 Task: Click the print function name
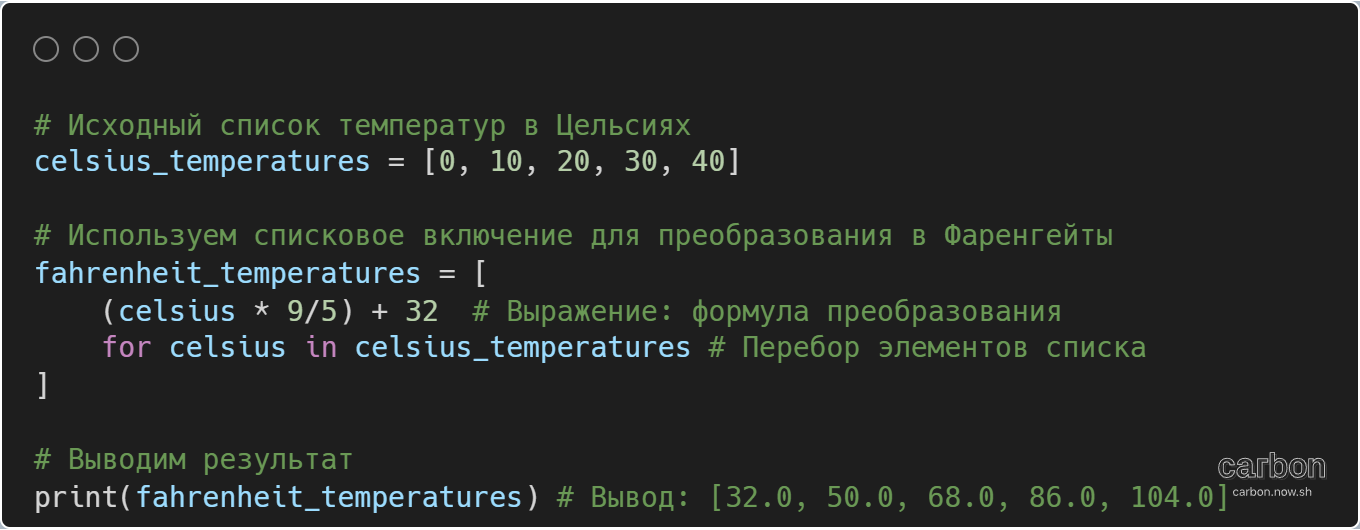(76, 497)
